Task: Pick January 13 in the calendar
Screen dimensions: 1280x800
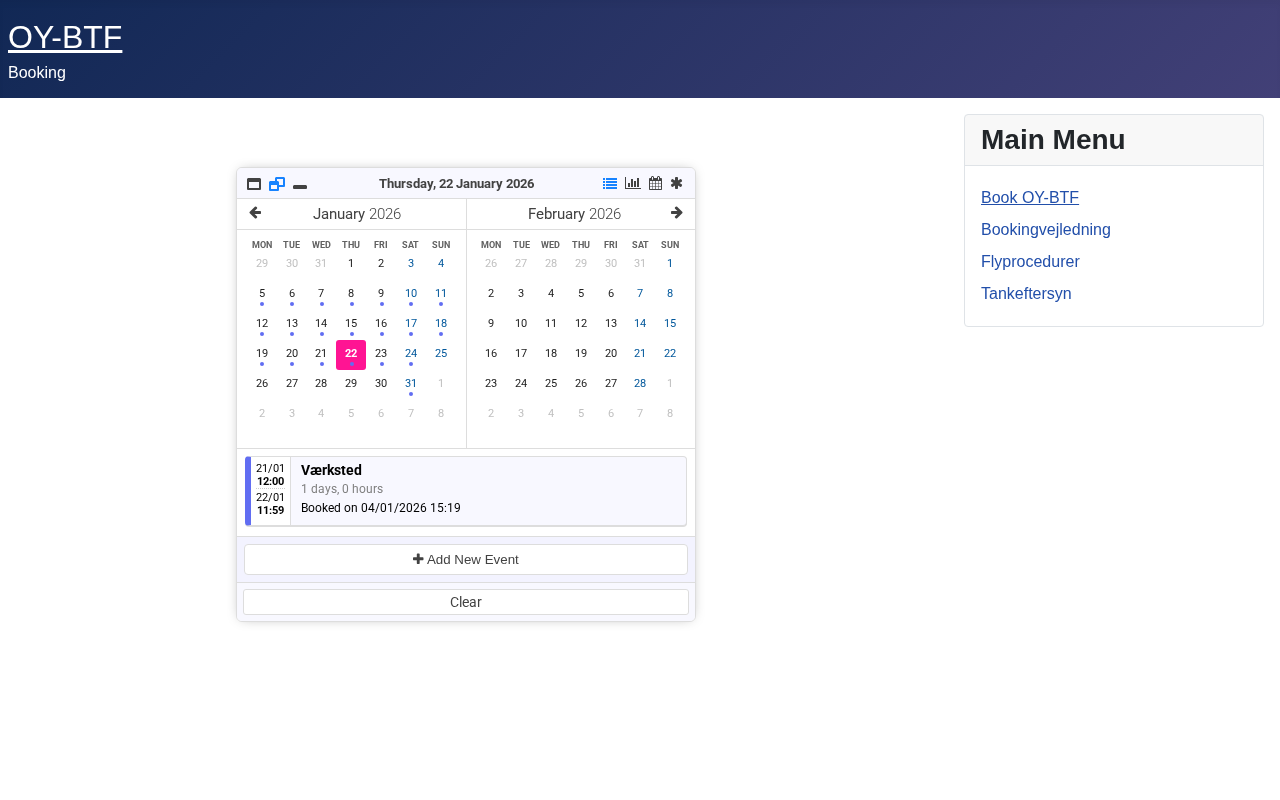Action: point(292,324)
